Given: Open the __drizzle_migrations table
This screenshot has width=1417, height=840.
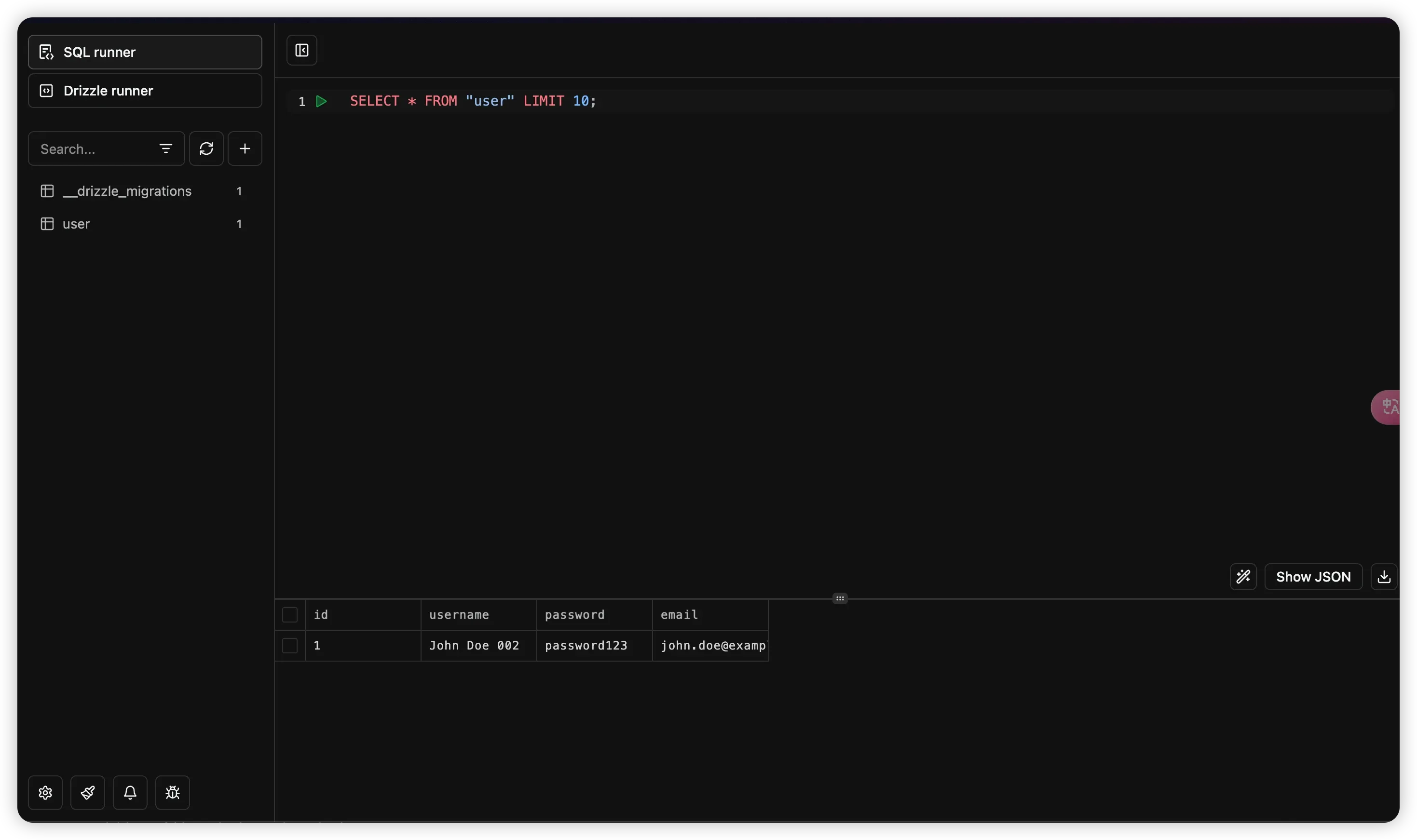Looking at the screenshot, I should point(127,191).
